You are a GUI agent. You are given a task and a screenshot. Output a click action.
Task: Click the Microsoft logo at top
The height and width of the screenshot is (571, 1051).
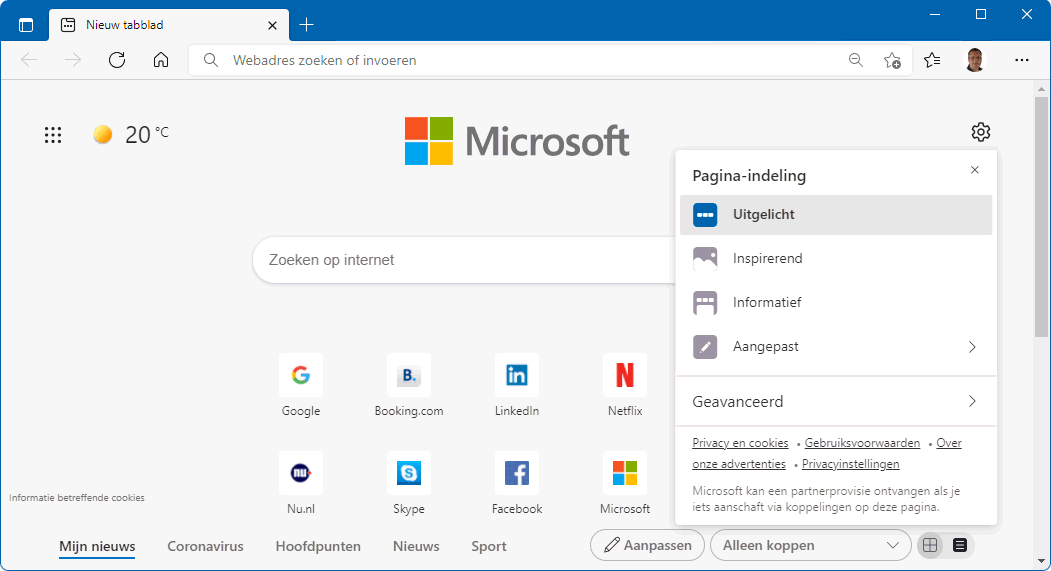point(517,141)
